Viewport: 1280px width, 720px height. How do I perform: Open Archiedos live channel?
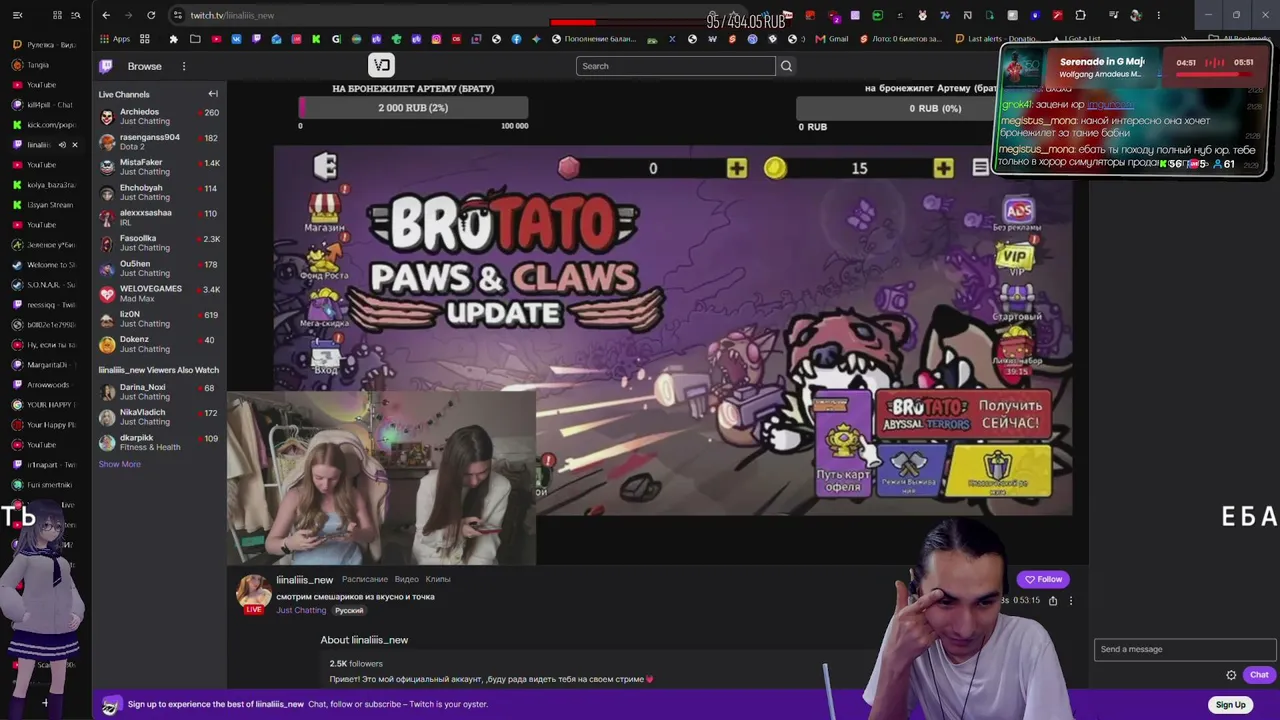click(159, 117)
